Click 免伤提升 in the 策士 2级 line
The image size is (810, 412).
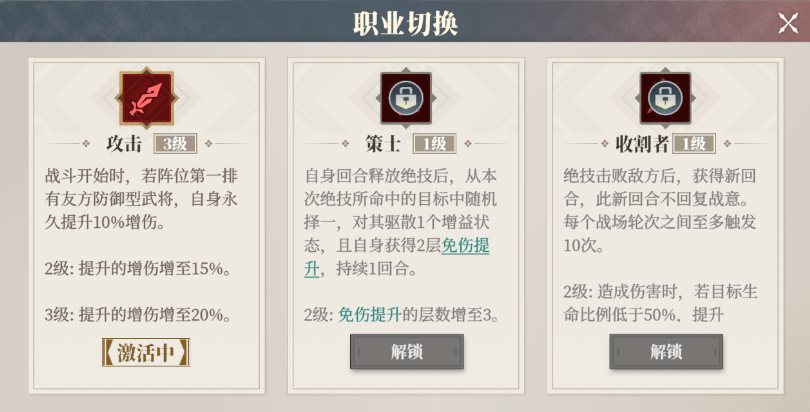pos(369,315)
